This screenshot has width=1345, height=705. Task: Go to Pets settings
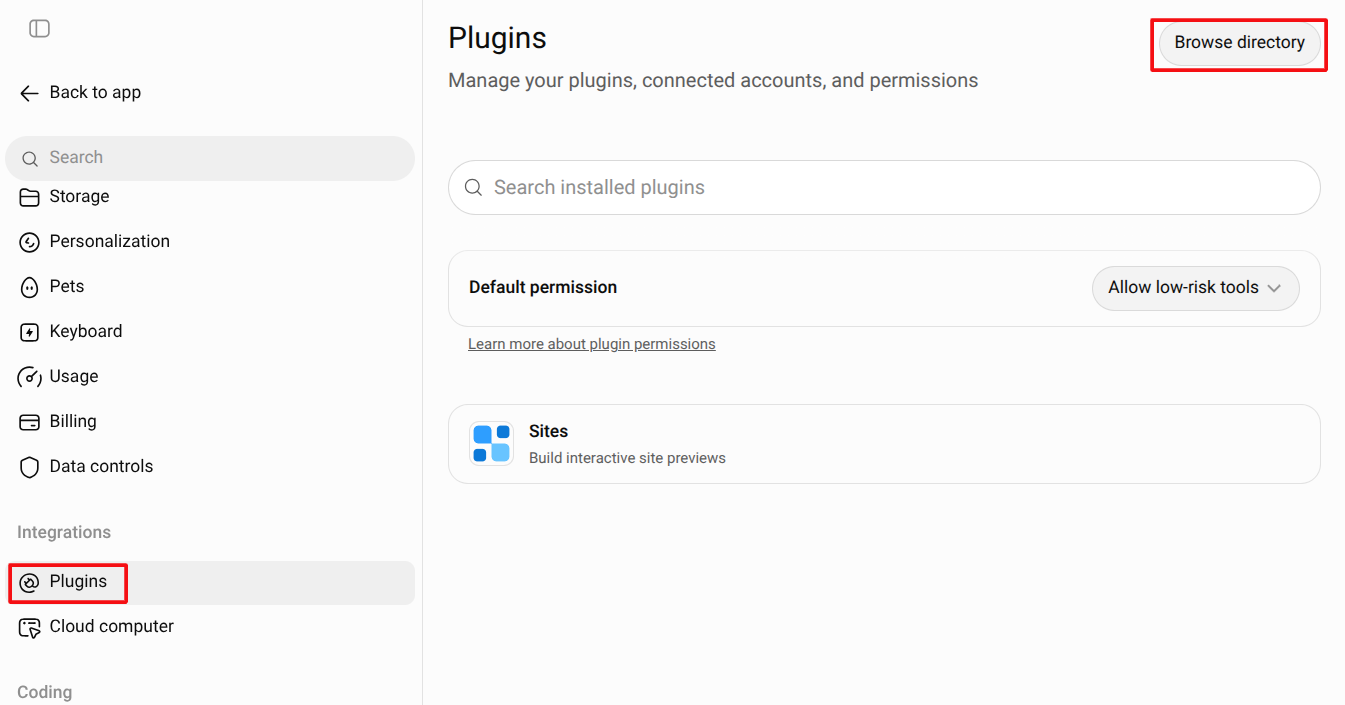pyautogui.click(x=210, y=287)
